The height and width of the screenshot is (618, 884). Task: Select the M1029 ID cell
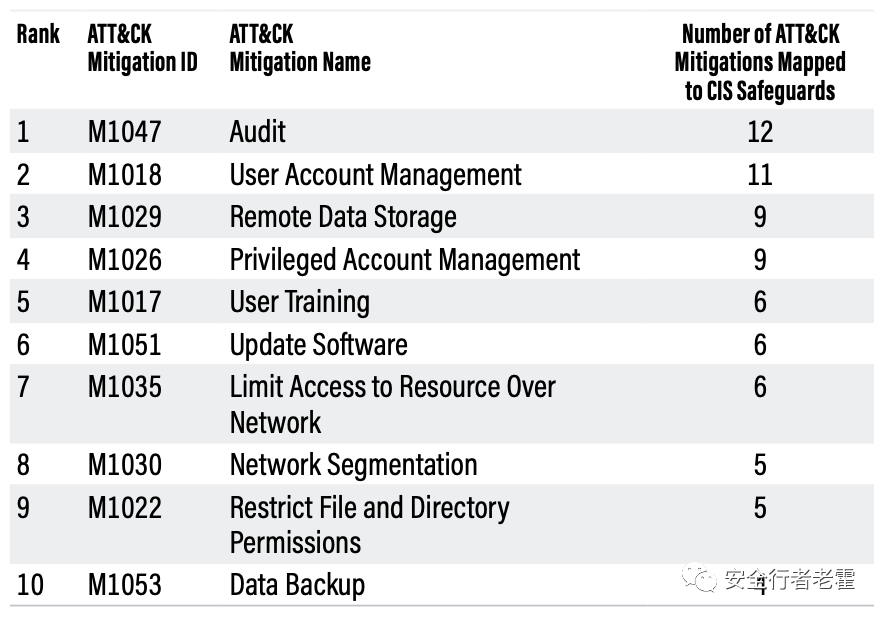point(125,217)
